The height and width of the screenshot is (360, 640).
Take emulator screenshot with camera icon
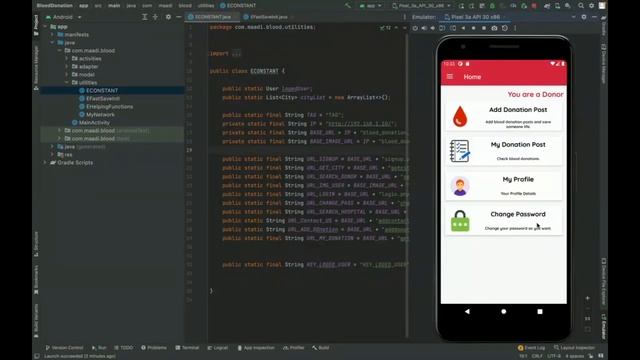coord(494,28)
